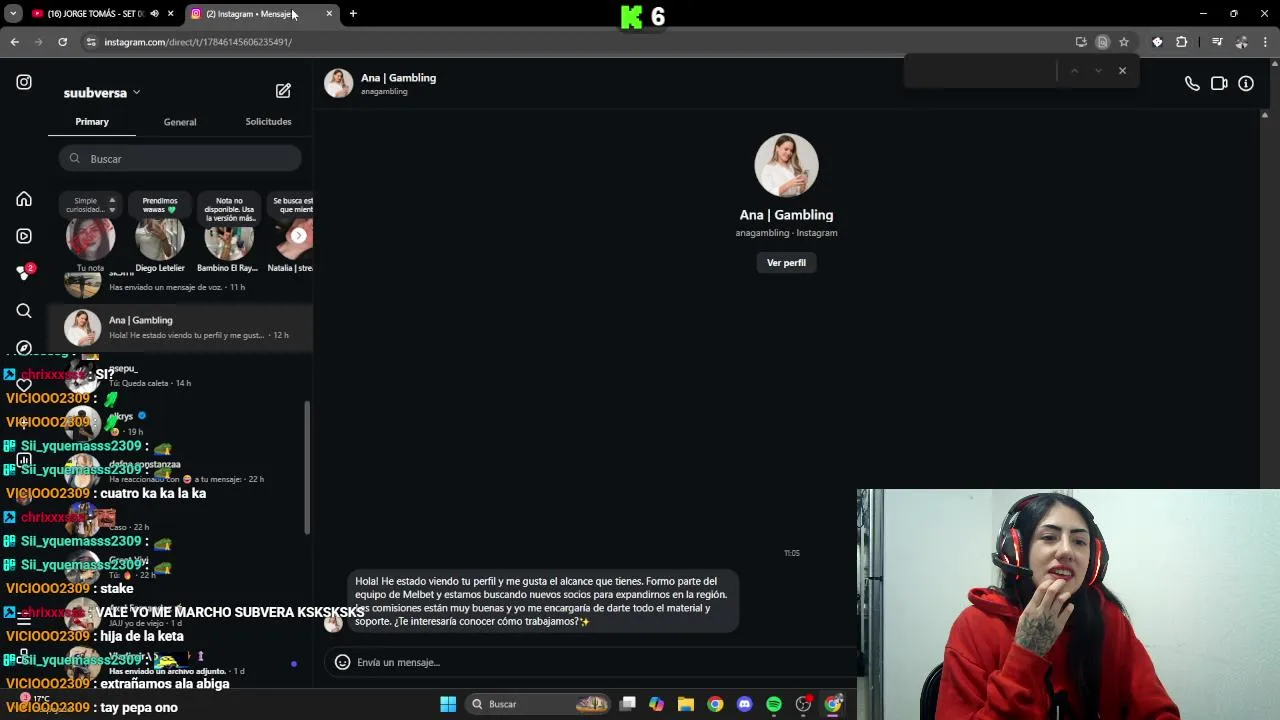Open chat showing voice message sent
The height and width of the screenshot is (720, 1280).
180,285
